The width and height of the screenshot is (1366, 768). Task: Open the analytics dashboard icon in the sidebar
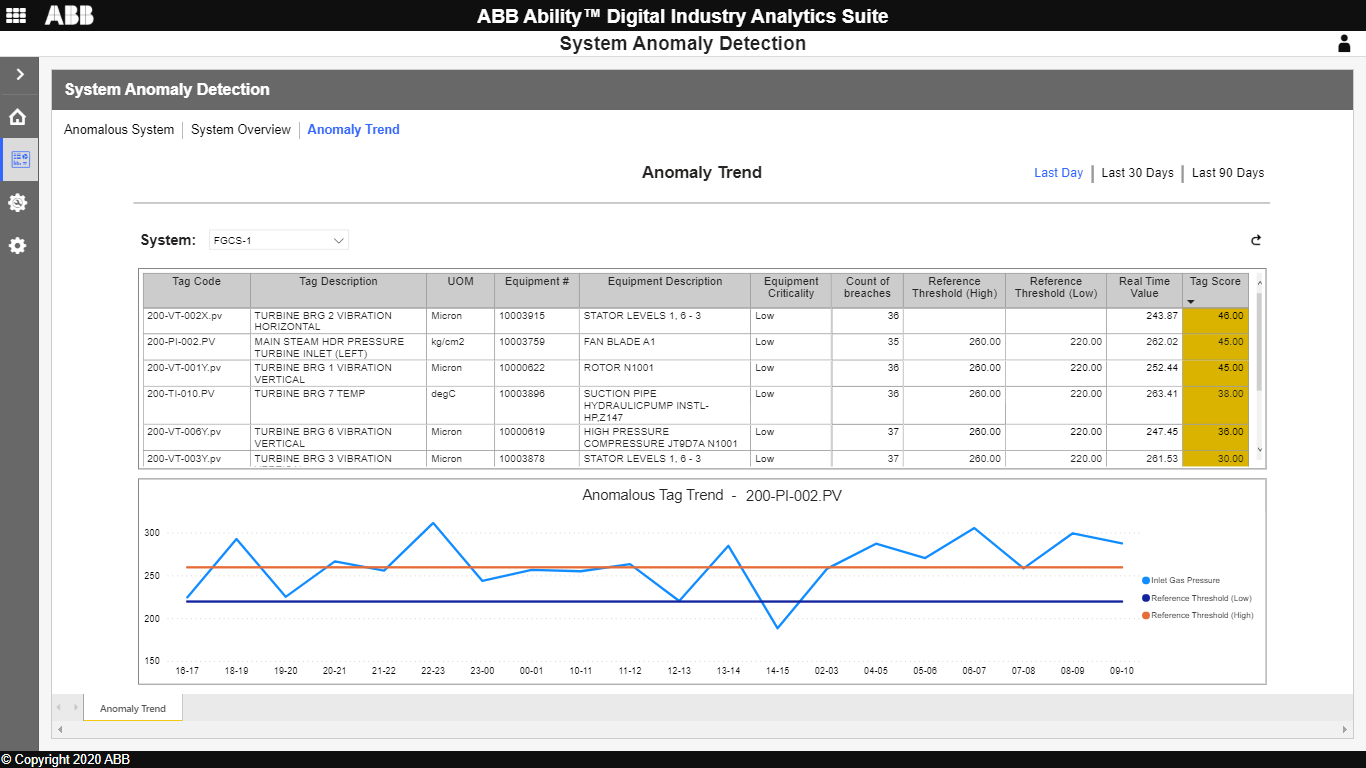click(x=18, y=159)
